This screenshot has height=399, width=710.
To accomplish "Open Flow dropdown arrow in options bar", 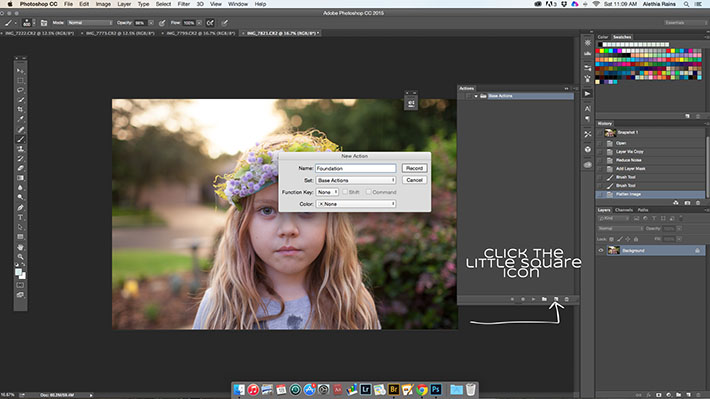I will pyautogui.click(x=199, y=23).
